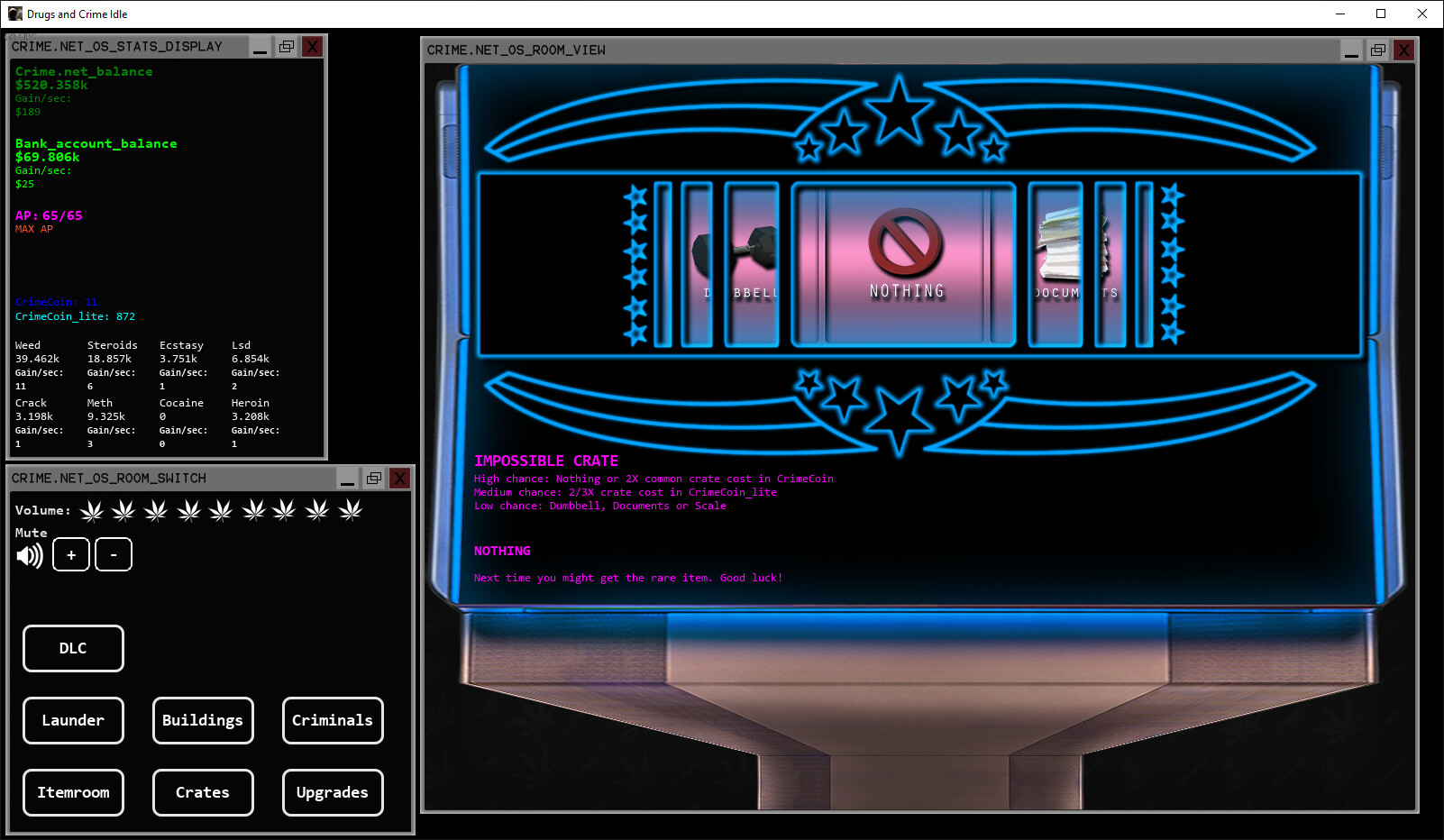1444x840 pixels.
Task: Click the restore icon on the ROOM_SWITCH window
Action: (373, 478)
